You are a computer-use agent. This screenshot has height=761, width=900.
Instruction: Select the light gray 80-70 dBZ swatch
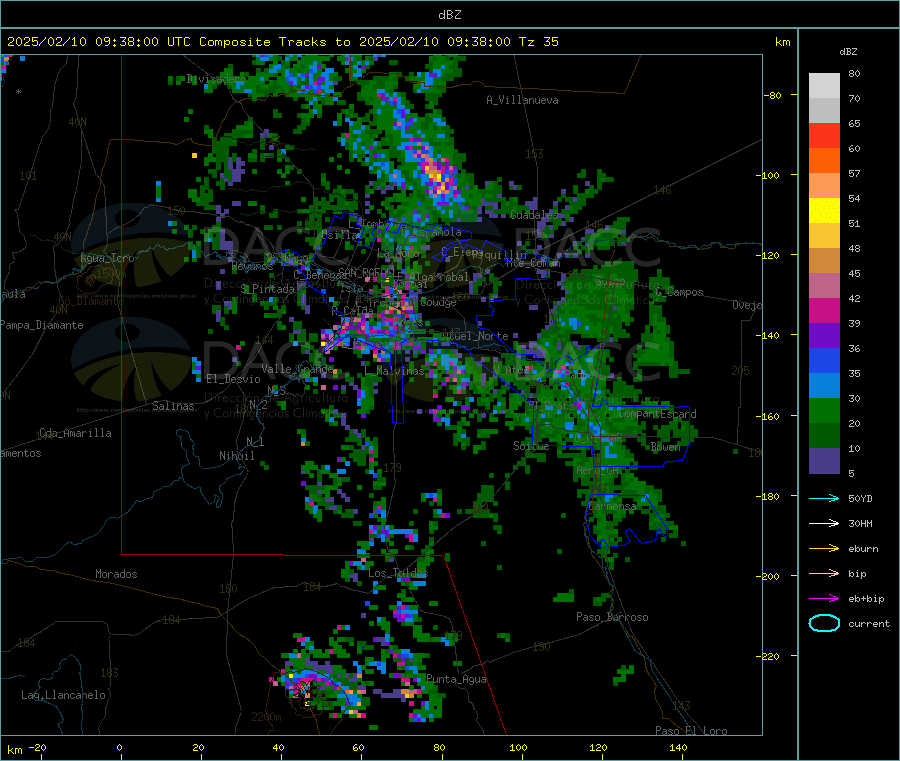point(824,86)
